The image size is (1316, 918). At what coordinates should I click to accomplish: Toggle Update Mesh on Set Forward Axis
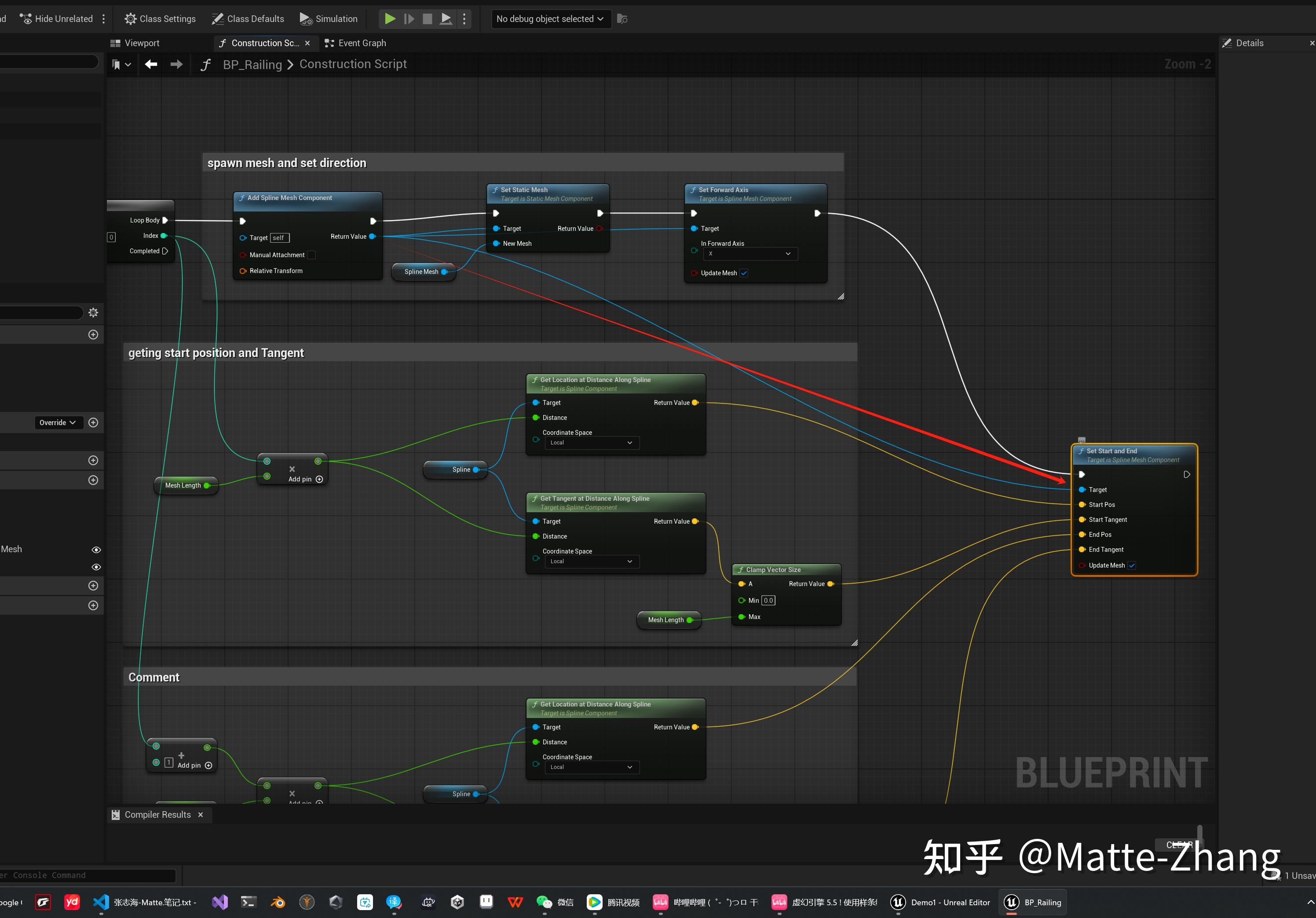(x=744, y=273)
